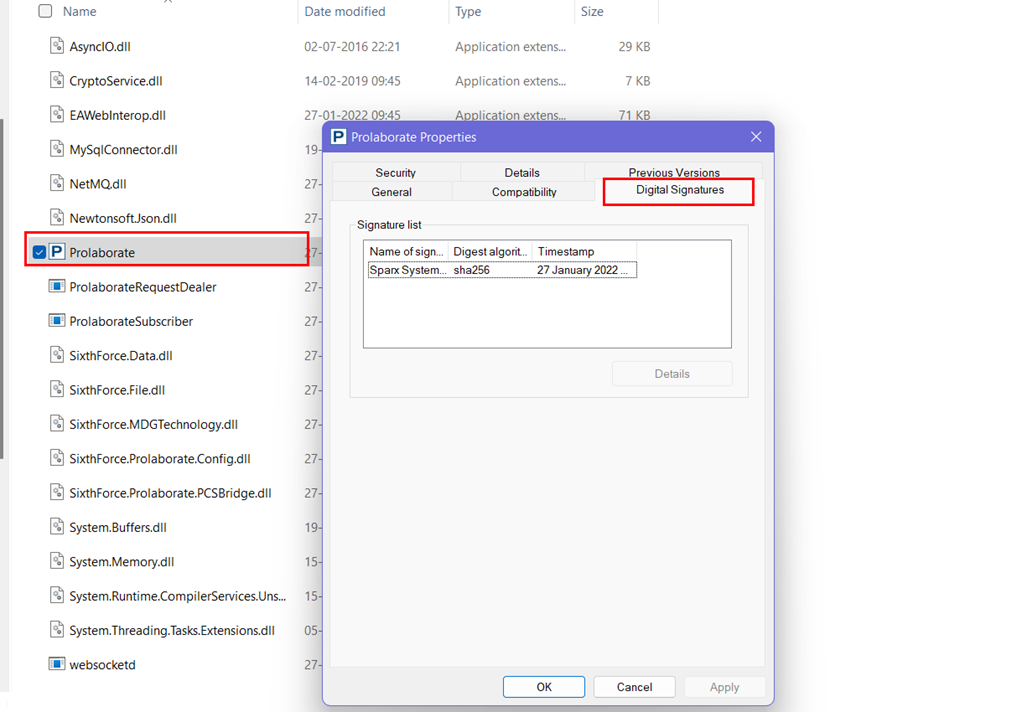The height and width of the screenshot is (712, 1022).
Task: Select the SixthForce.File.dll file name
Action: [x=117, y=390]
